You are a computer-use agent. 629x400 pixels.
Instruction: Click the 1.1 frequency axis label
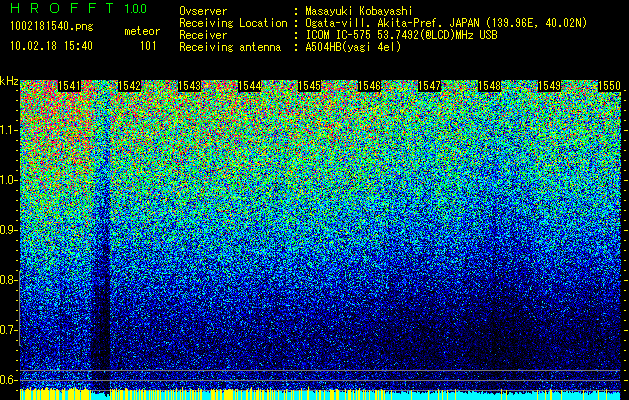9,130
